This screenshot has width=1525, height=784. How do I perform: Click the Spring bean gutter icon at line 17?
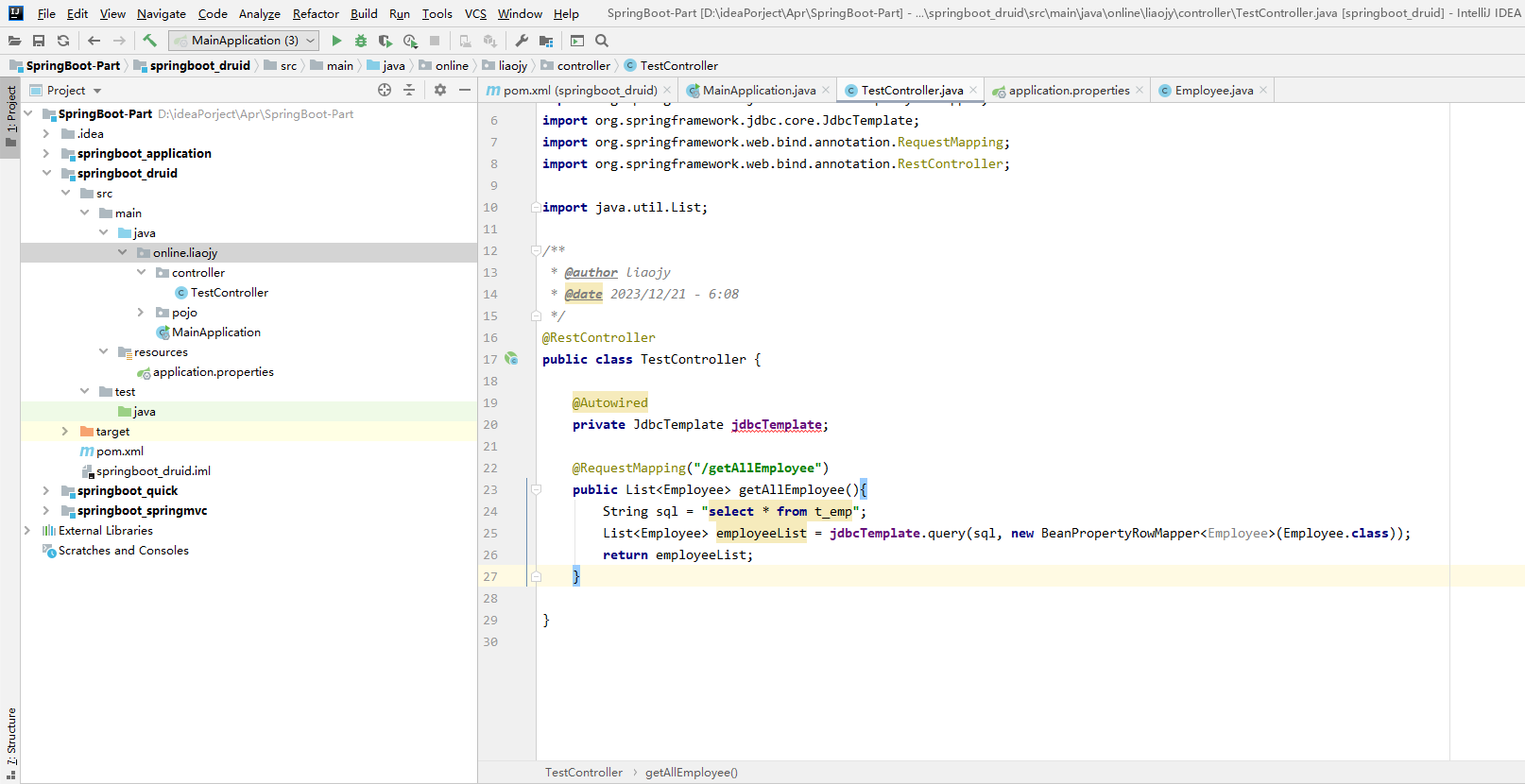pyautogui.click(x=511, y=359)
